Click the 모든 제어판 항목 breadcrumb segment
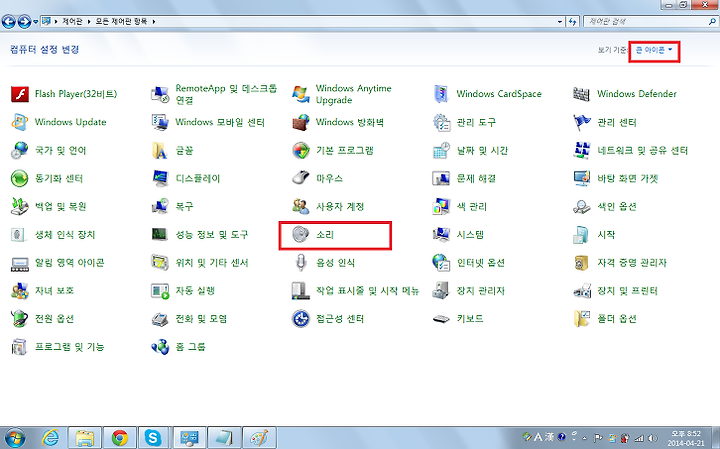This screenshot has width=720, height=449. [121, 21]
